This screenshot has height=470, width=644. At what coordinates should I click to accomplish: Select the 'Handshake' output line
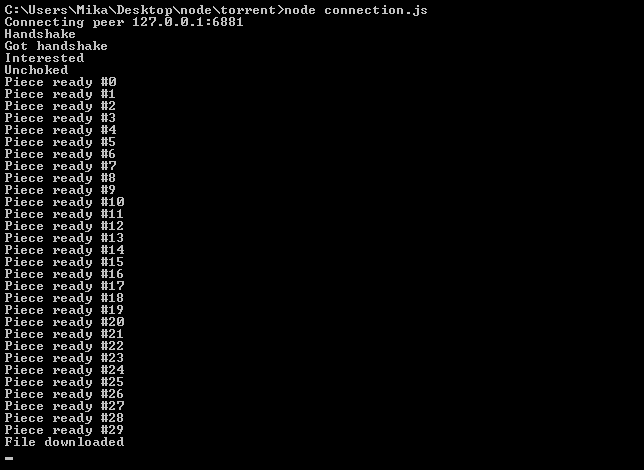[x=40, y=34]
